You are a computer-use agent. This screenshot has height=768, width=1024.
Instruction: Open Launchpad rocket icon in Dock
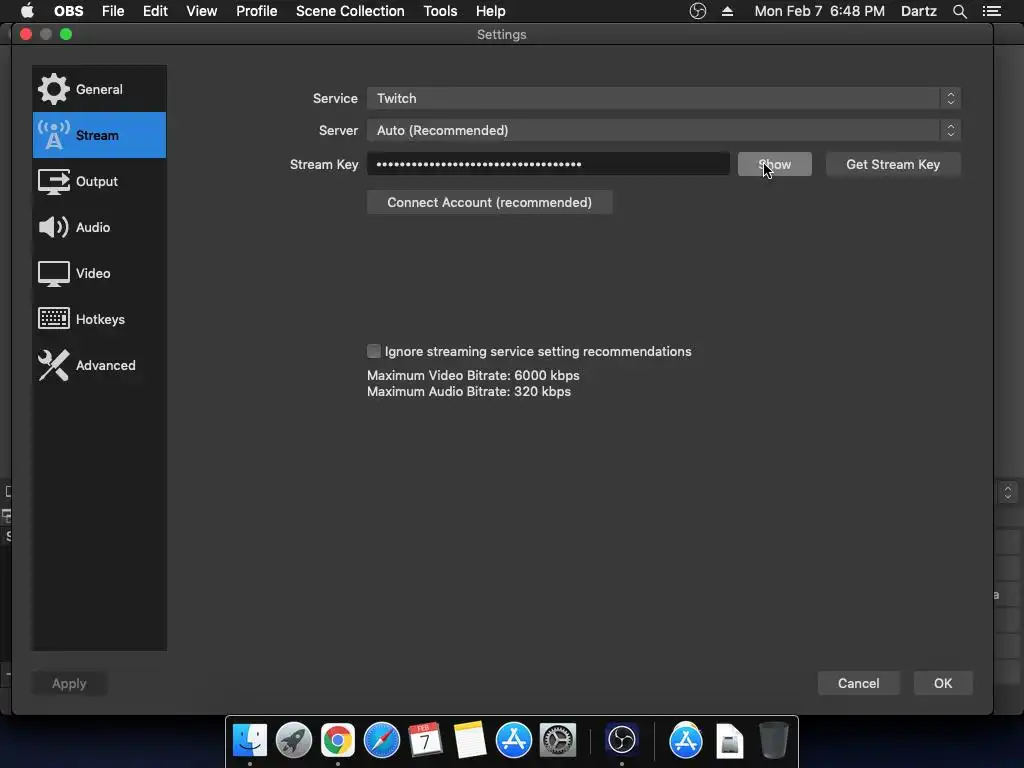(x=294, y=741)
